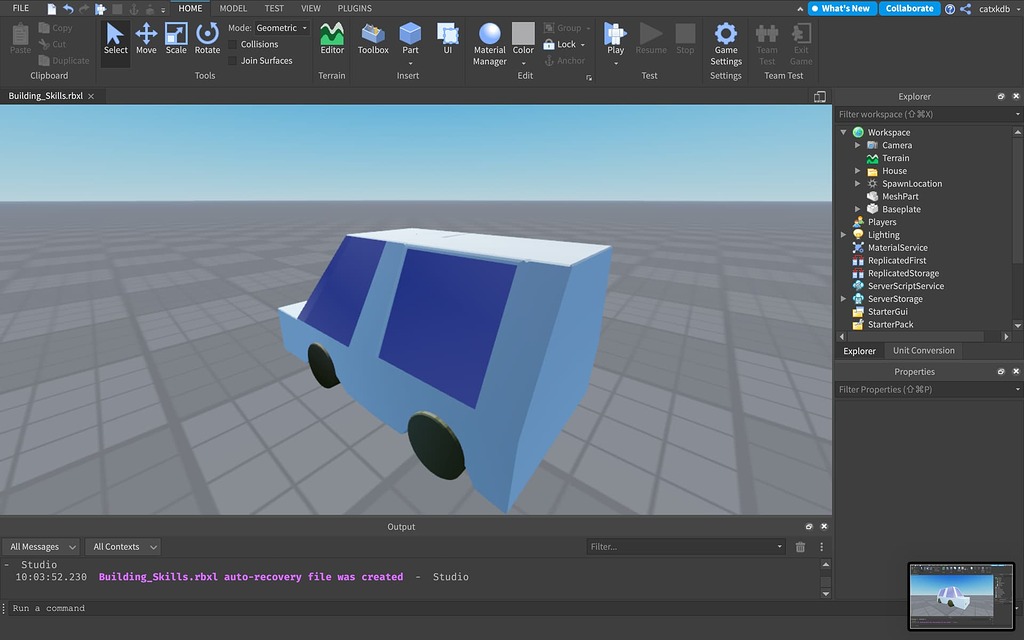
Task: Switch to the MODEL ribbon tab
Action: (233, 8)
